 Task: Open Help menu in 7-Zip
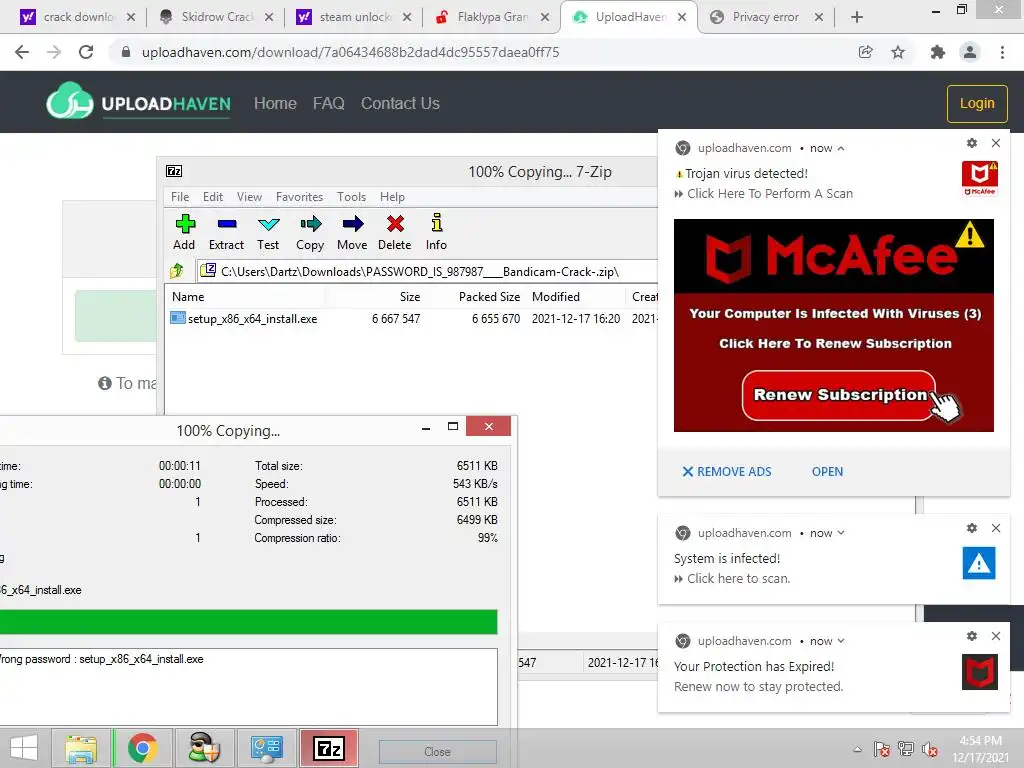tap(392, 197)
